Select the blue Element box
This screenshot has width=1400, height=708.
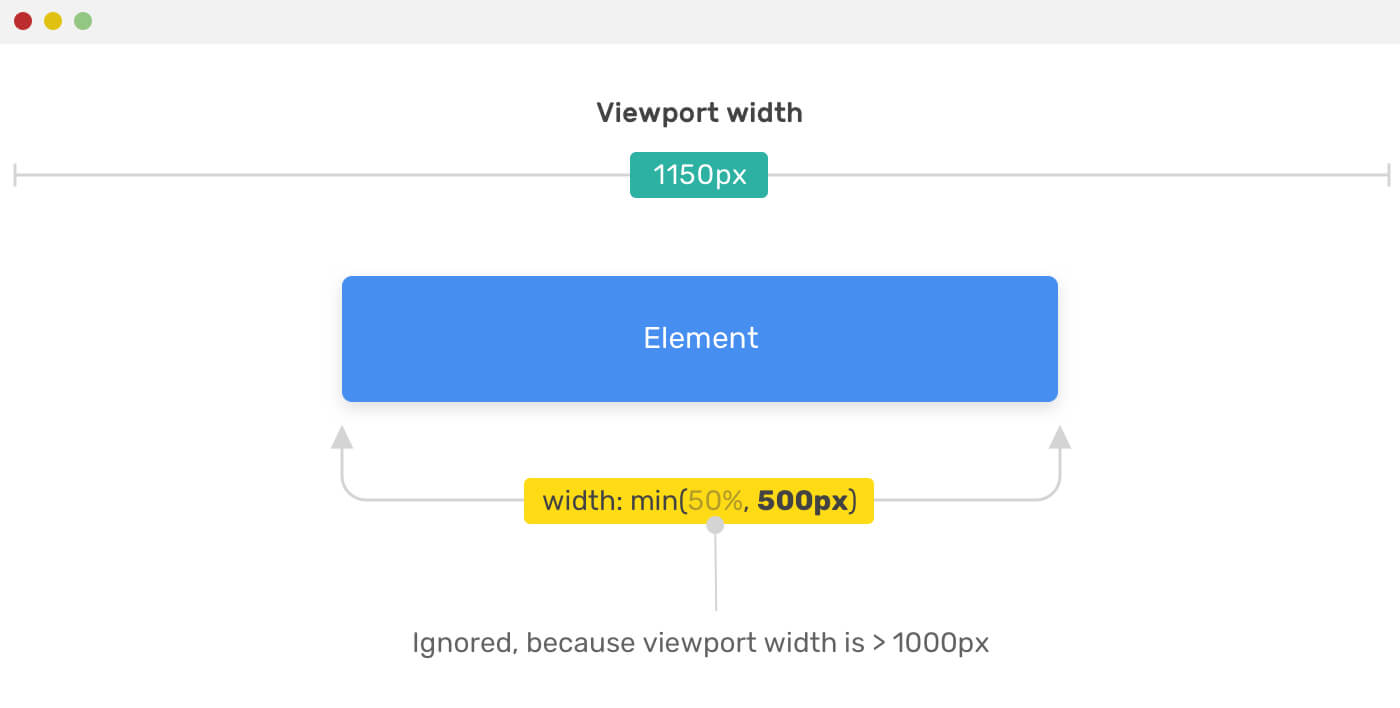(700, 339)
